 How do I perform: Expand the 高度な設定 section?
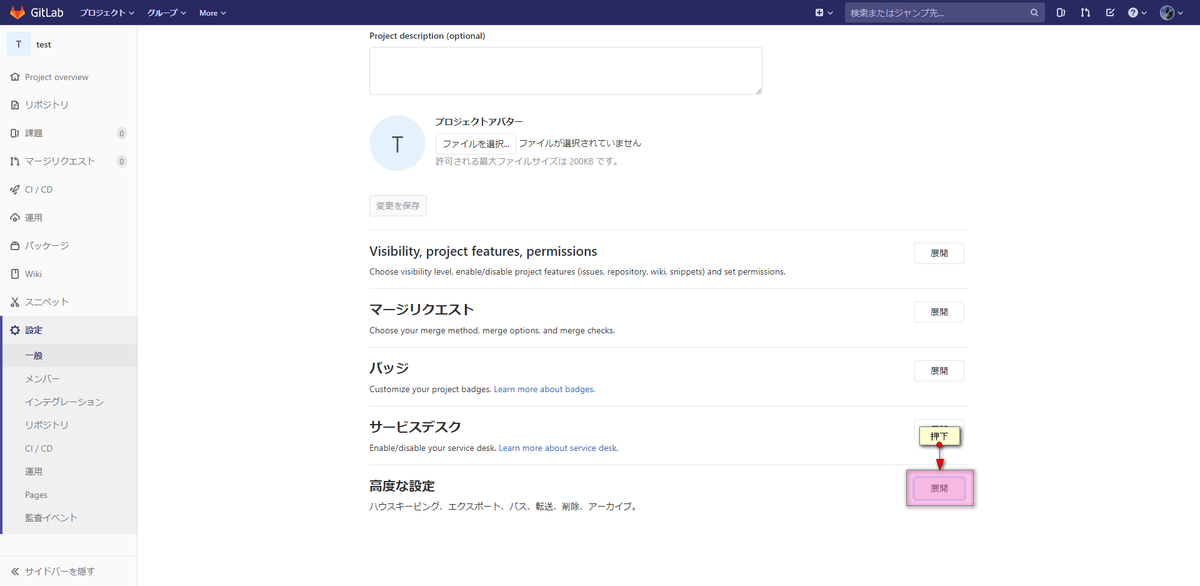938,487
